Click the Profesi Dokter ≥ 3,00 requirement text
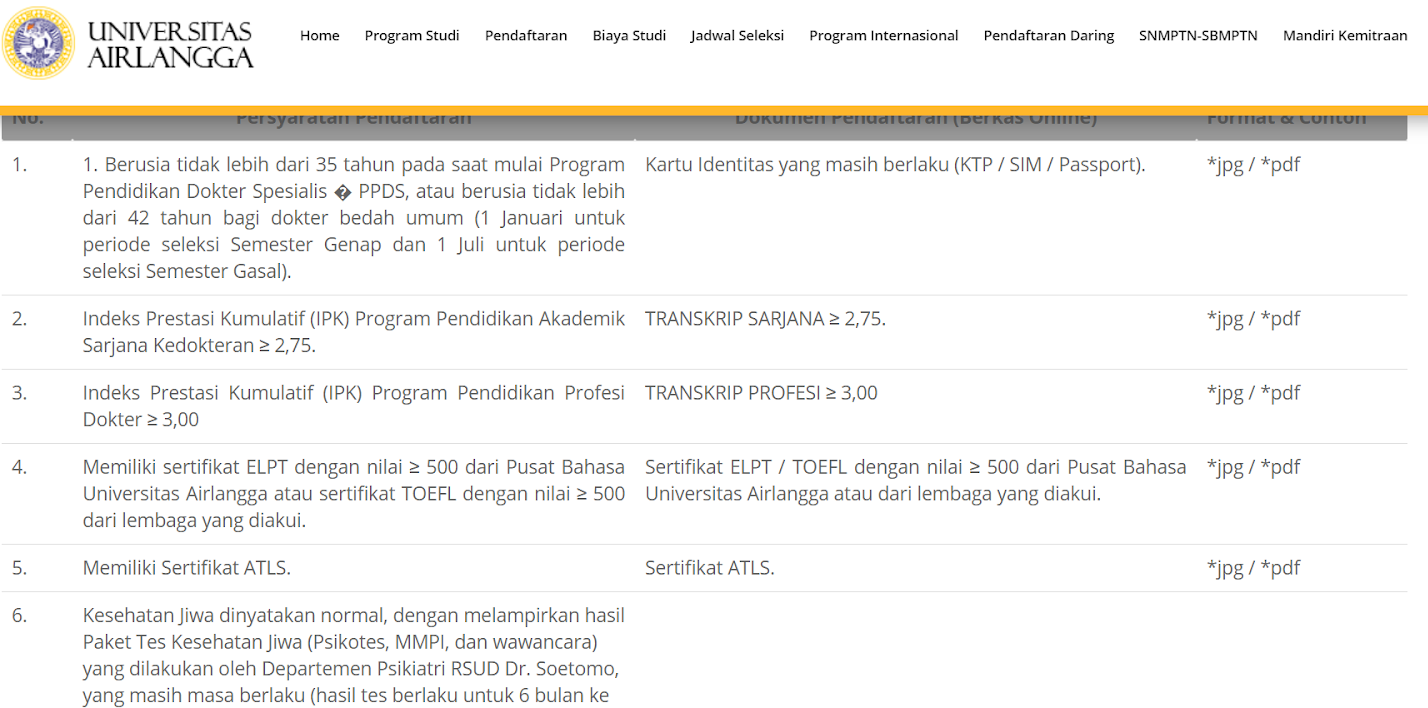Image resolution: width=1428 pixels, height=708 pixels. coord(354,406)
